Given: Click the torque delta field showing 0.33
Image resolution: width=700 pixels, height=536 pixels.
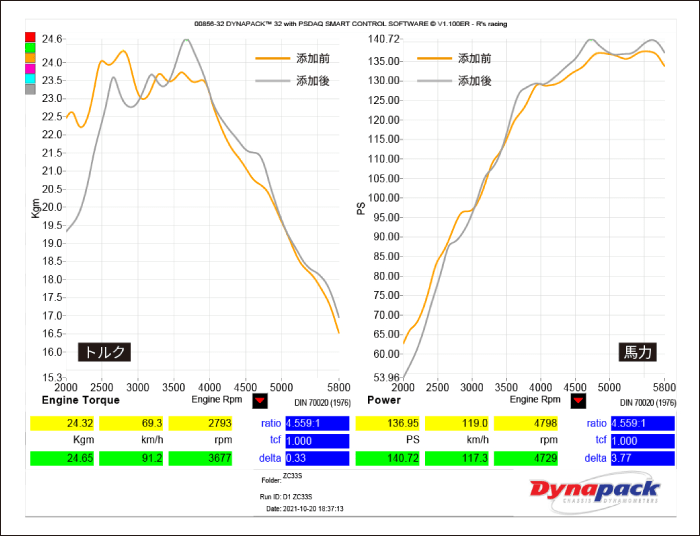Looking at the screenshot, I should click(316, 458).
